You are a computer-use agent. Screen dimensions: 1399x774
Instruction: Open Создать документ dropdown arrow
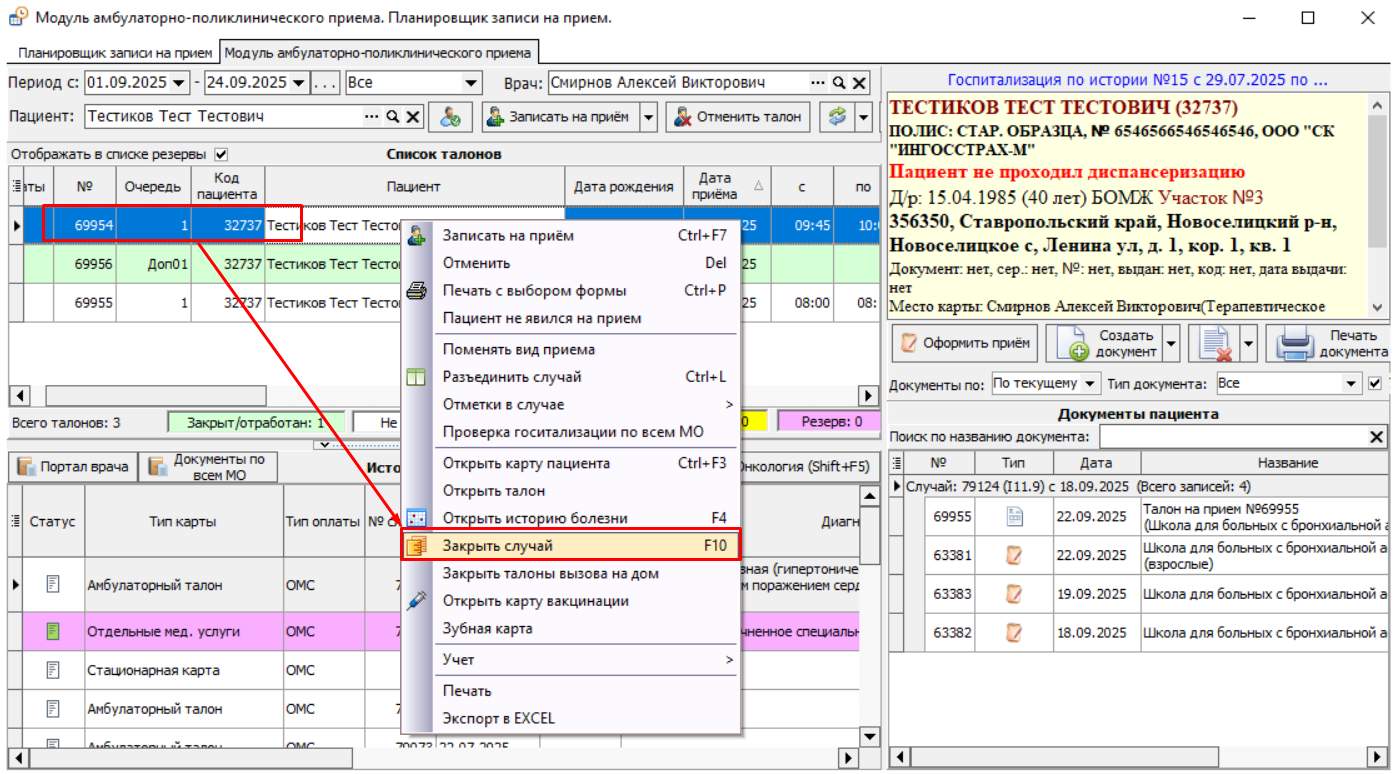coord(1171,344)
